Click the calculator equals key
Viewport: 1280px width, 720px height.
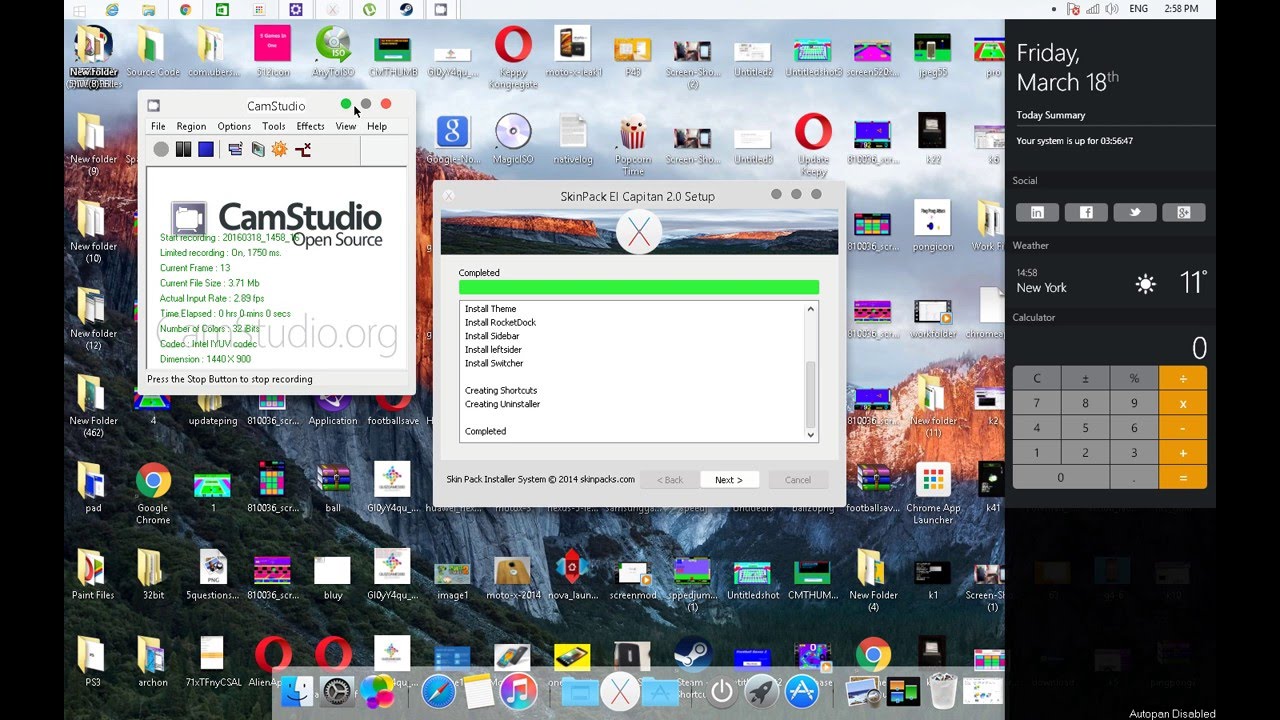coord(1183,477)
